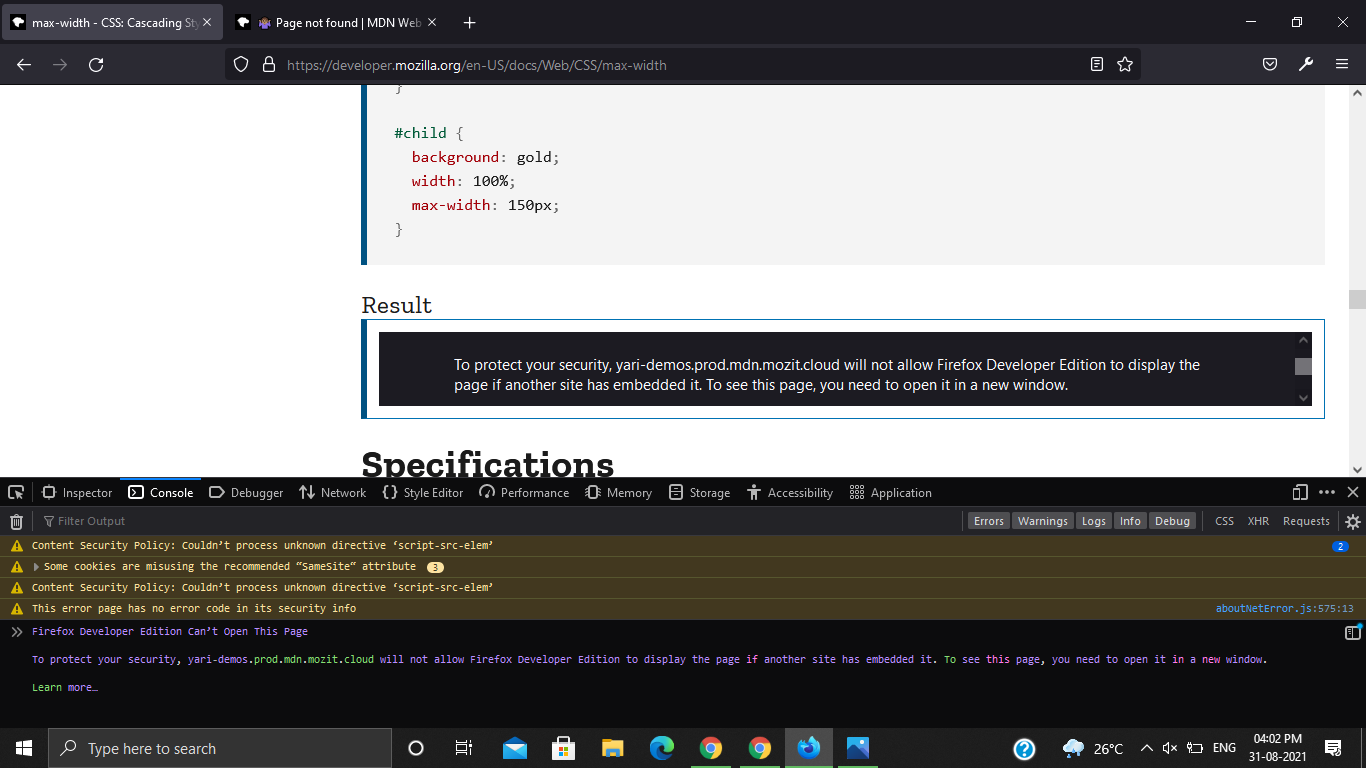Open the Firefox hamburger menu
This screenshot has width=1366, height=768.
pos(1343,64)
